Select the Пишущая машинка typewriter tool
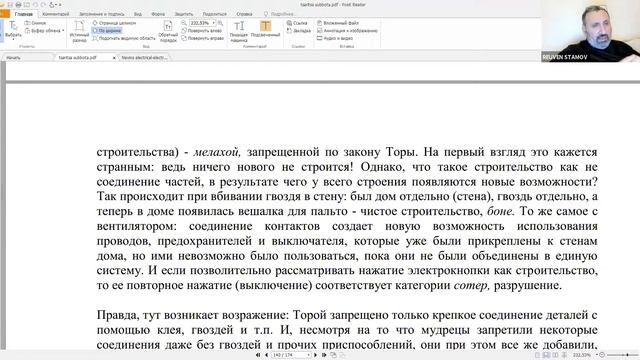Image resolution: width=640 pixels, height=360 pixels. click(239, 31)
